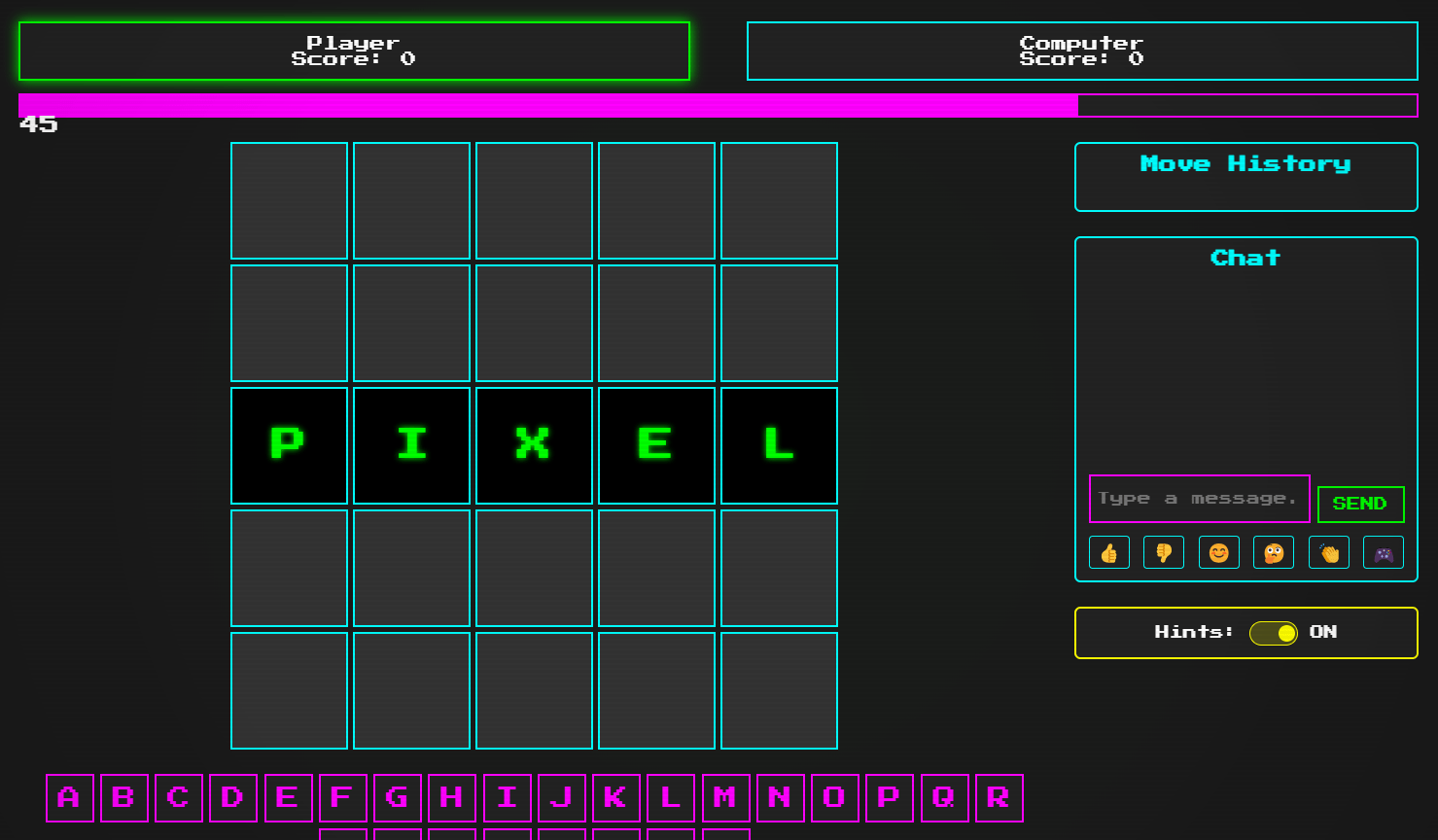Pick letter M from the keyboard
This screenshot has height=840, width=1438.
pyautogui.click(x=726, y=798)
